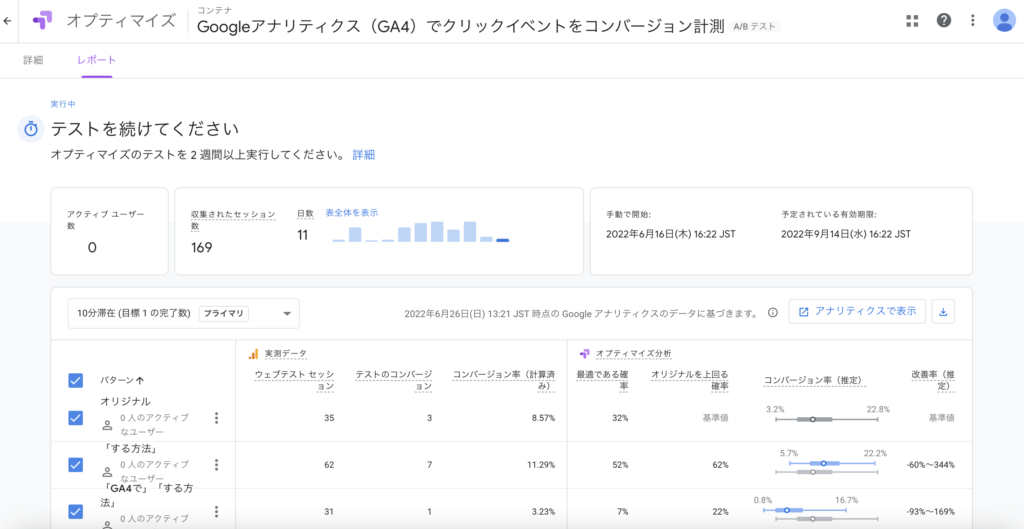
Task: Click the テストを続けてください heading
Action: (144, 128)
